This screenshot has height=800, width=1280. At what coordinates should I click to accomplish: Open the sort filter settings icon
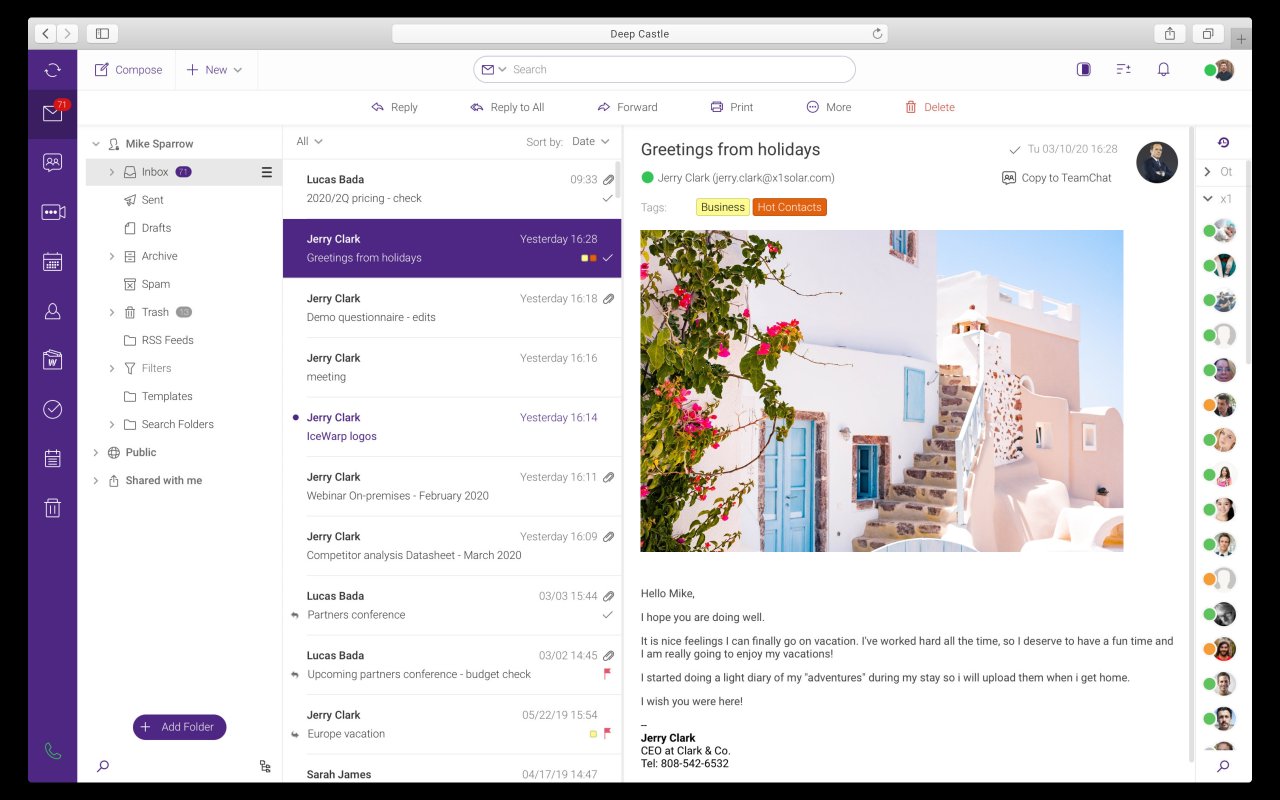click(1123, 70)
